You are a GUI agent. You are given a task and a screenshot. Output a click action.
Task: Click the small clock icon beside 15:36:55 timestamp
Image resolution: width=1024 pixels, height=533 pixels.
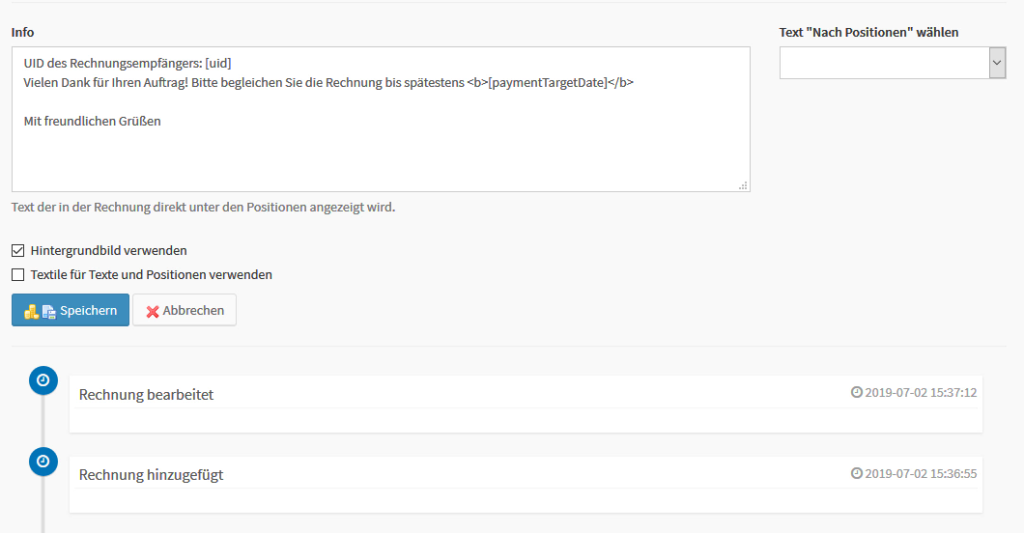[856, 473]
